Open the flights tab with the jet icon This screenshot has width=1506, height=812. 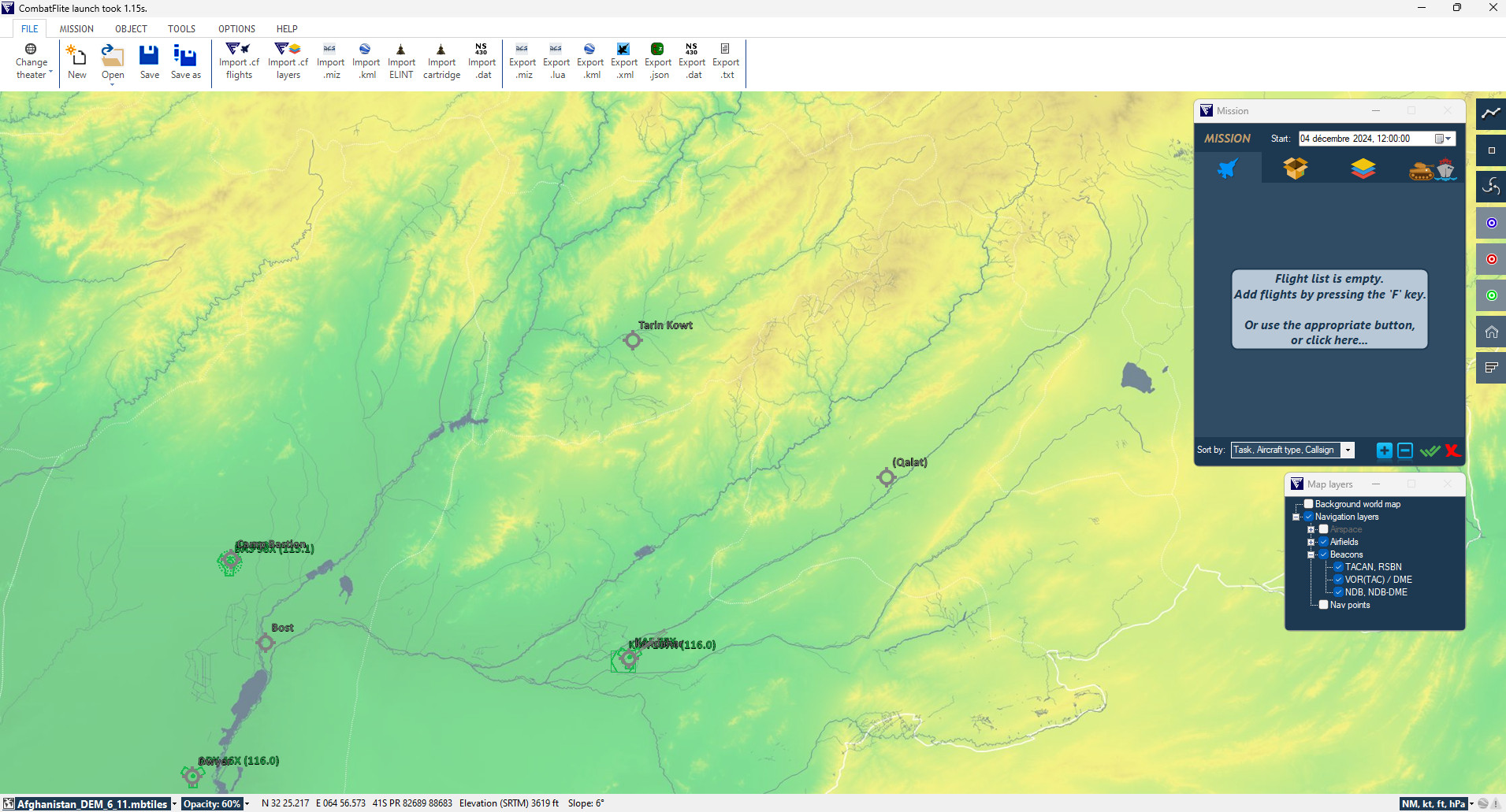click(x=1227, y=169)
